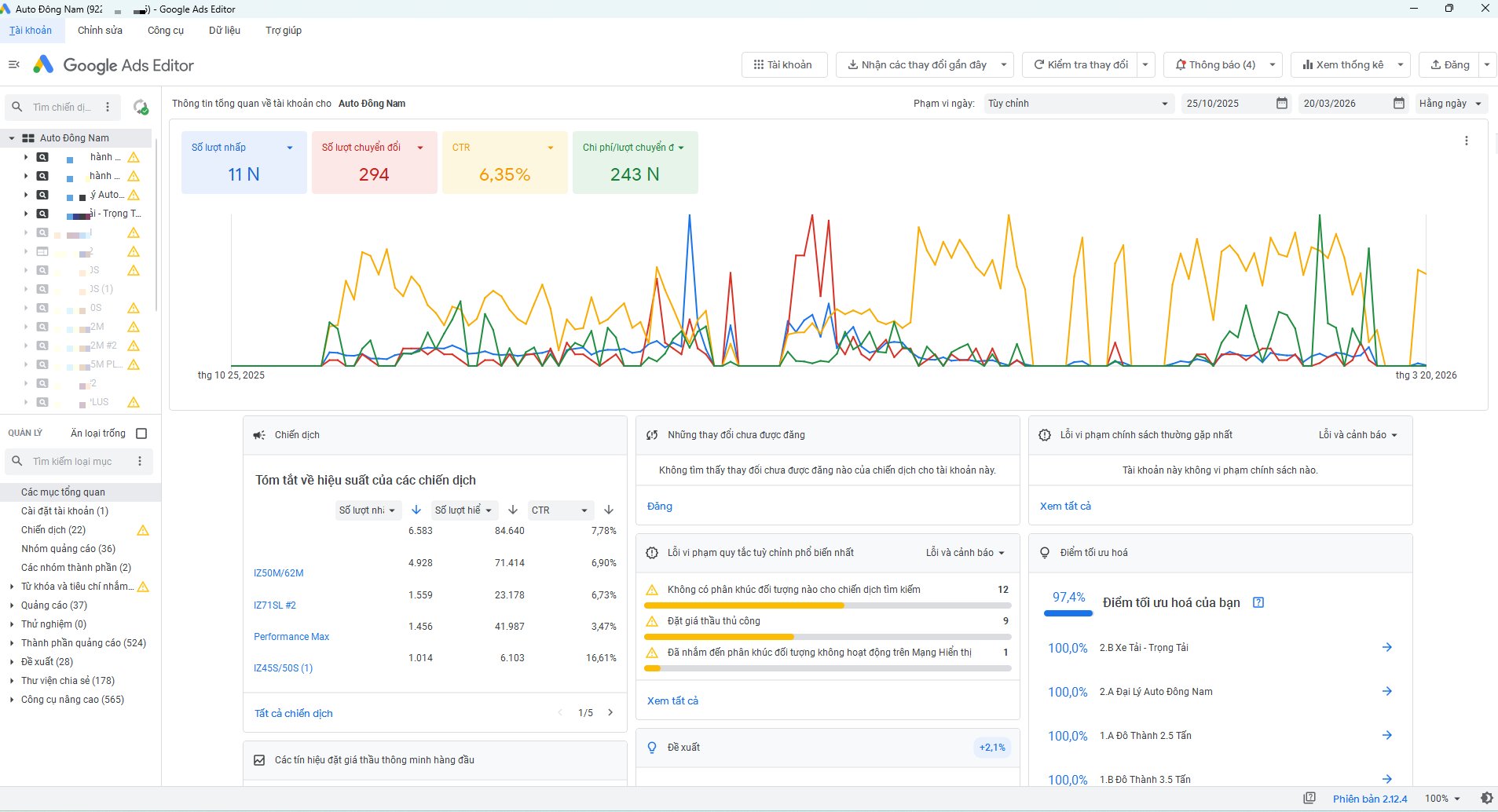Viewport: 1498px width, 812px height.
Task: Open the Hằng ngày granularity dropdown
Action: click(x=1451, y=103)
